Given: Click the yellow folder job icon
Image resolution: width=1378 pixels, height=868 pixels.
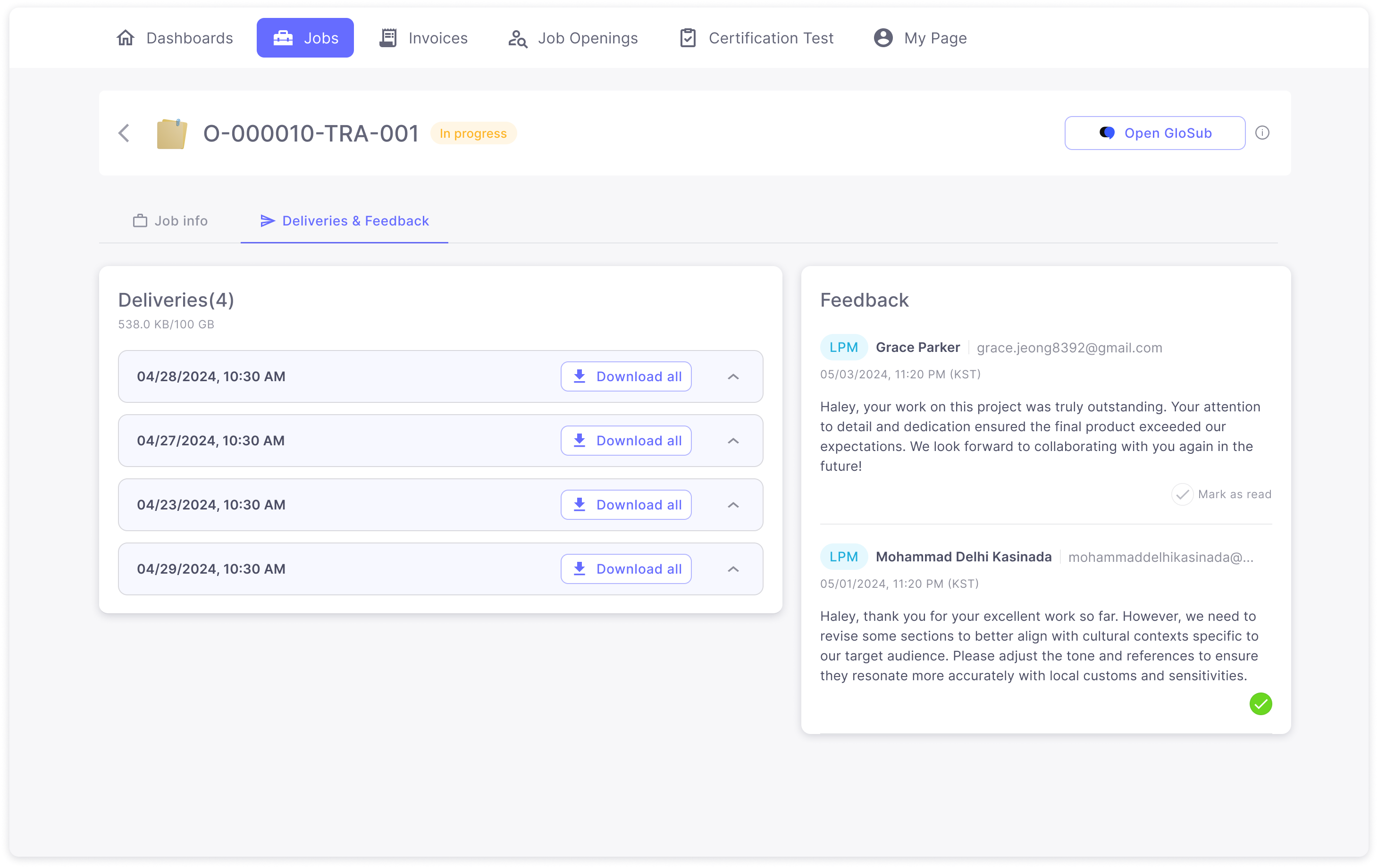Looking at the screenshot, I should point(172,134).
